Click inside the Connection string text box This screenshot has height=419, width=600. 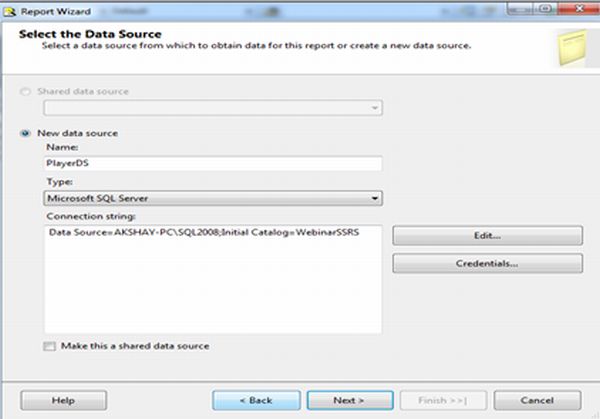coord(213,280)
